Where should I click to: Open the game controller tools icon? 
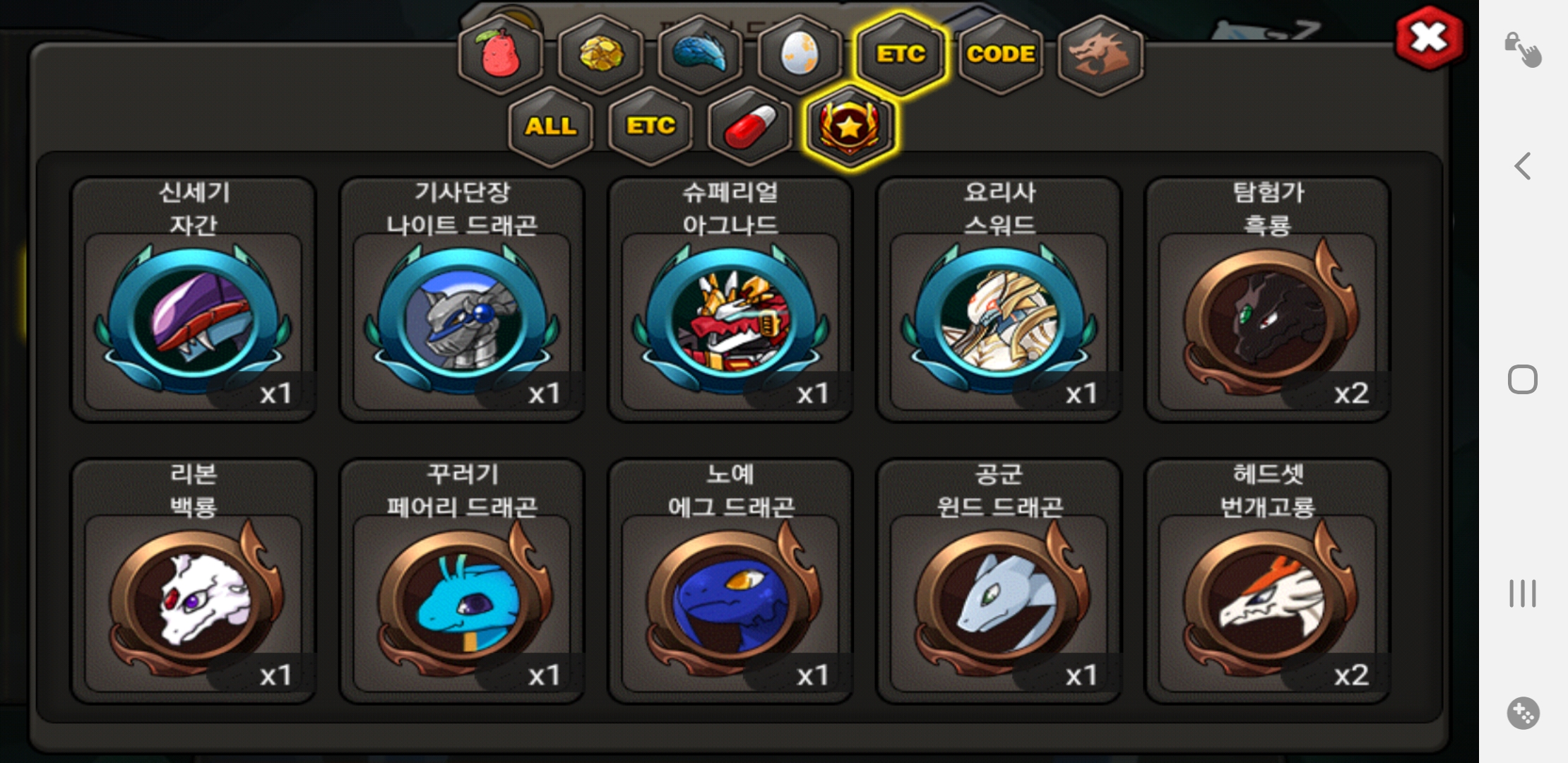1523,713
